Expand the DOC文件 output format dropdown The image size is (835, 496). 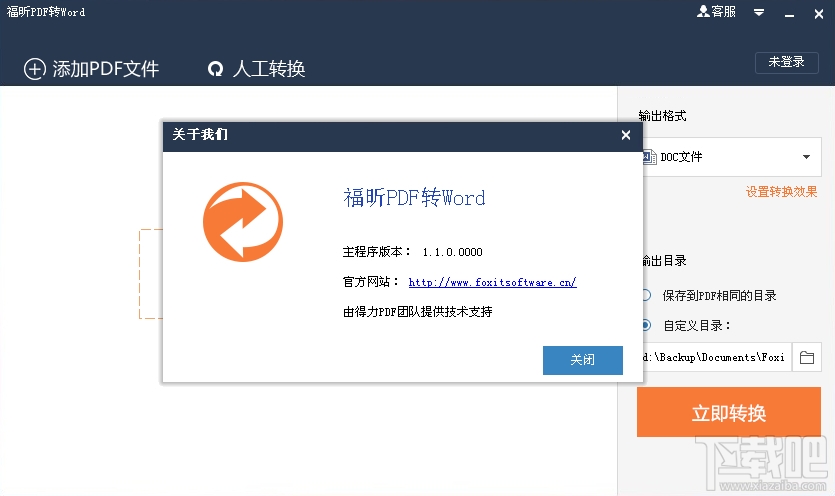point(806,157)
